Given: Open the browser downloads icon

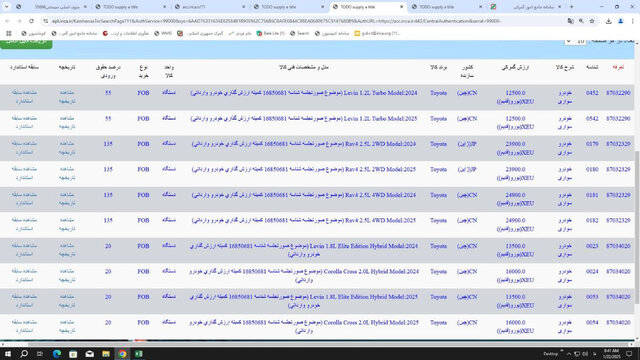Looking at the screenshot, I should coord(609,21).
